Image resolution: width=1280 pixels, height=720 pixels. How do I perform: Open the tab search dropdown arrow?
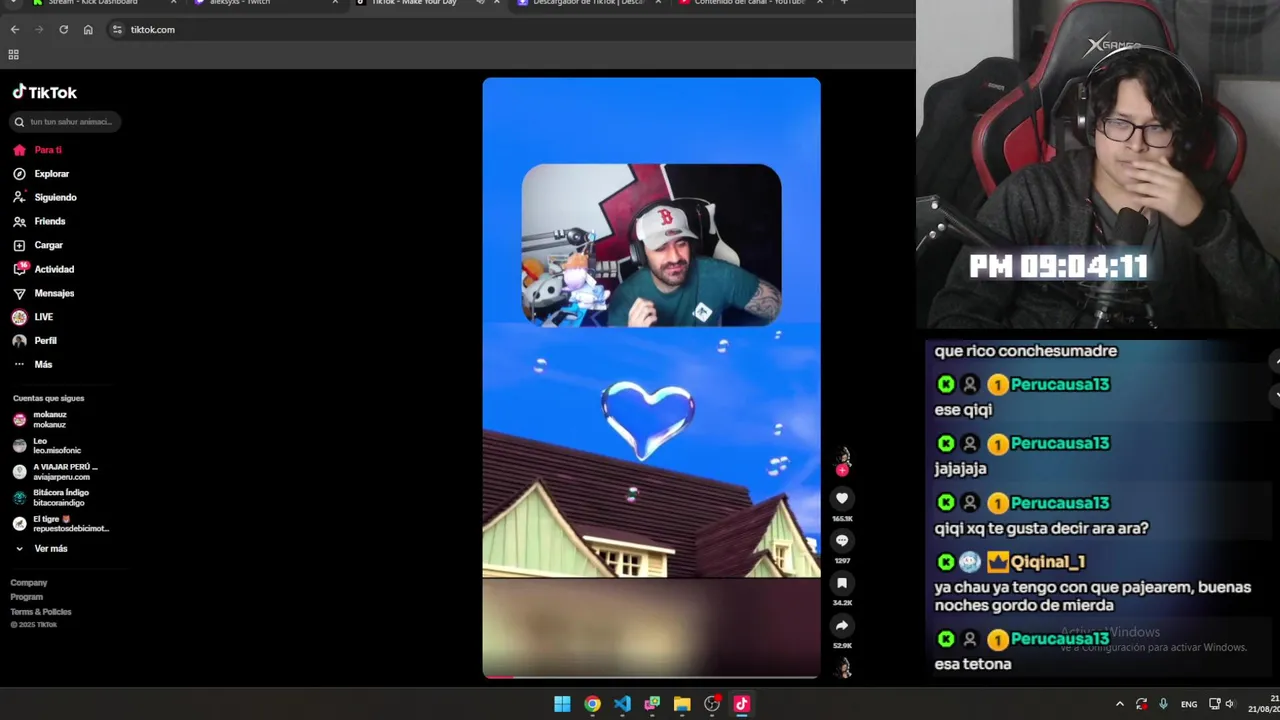13,3
